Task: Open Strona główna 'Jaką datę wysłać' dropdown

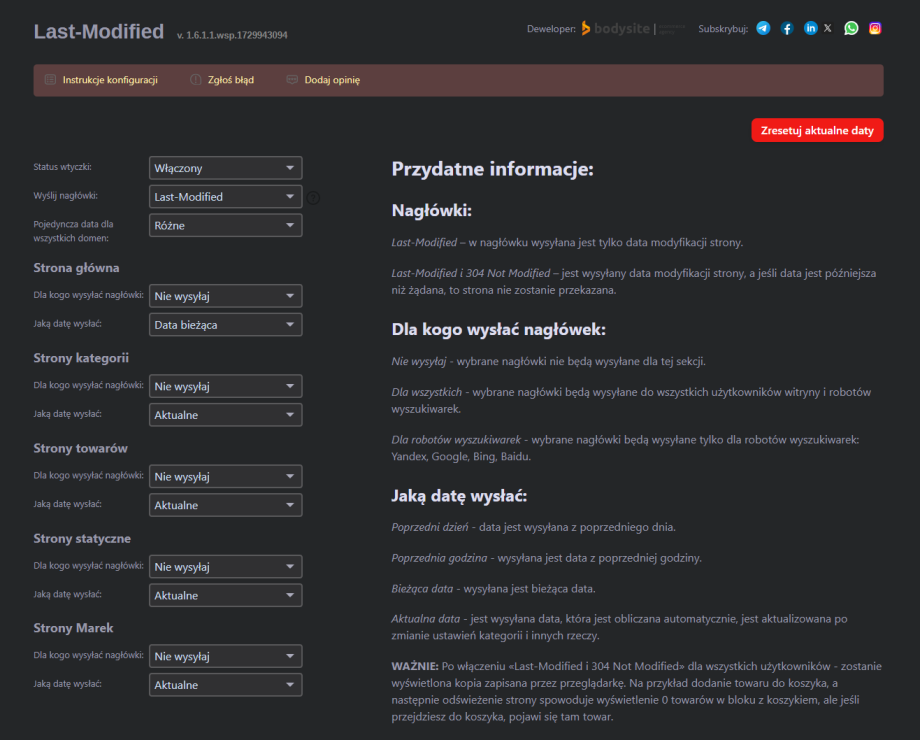Action: tap(225, 325)
